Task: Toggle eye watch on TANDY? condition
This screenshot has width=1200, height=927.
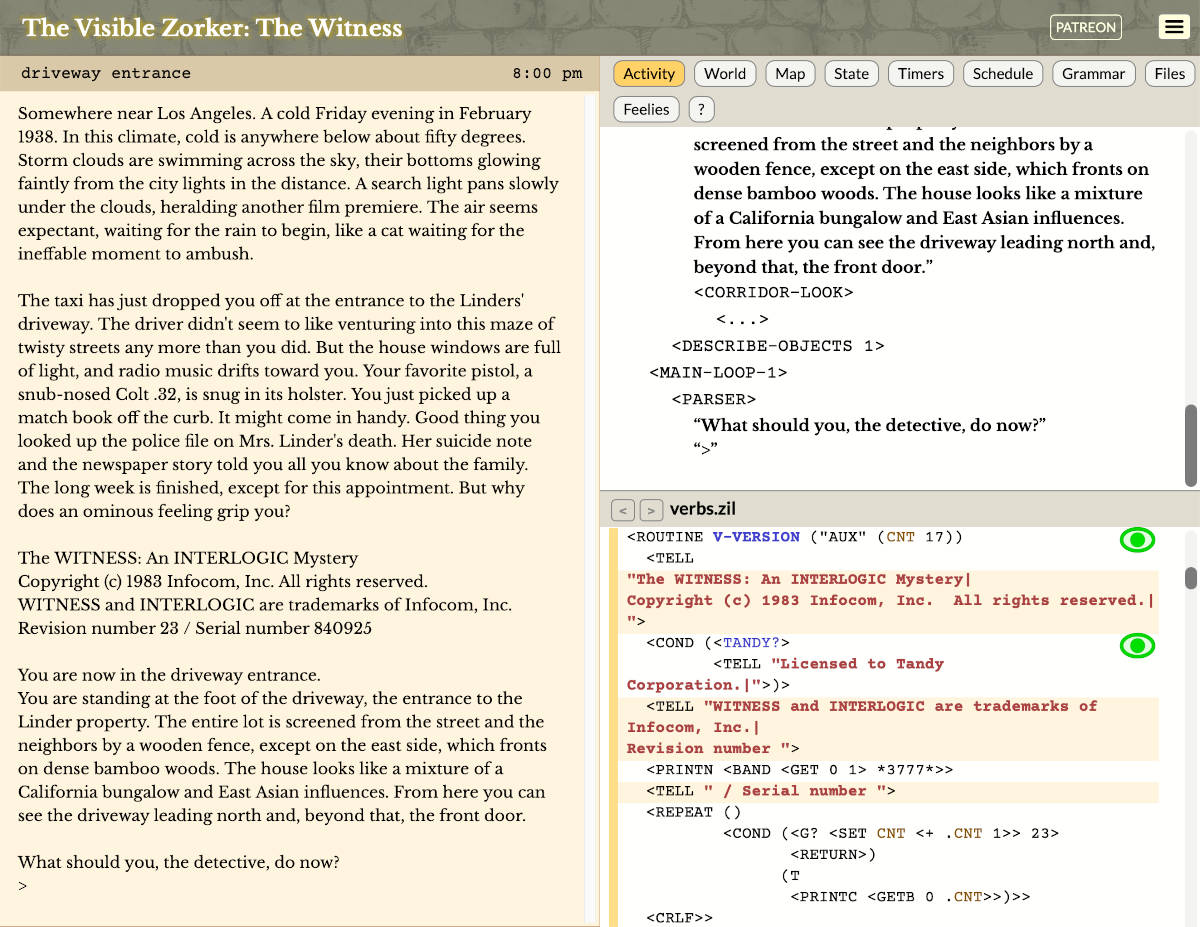Action: pos(1137,646)
